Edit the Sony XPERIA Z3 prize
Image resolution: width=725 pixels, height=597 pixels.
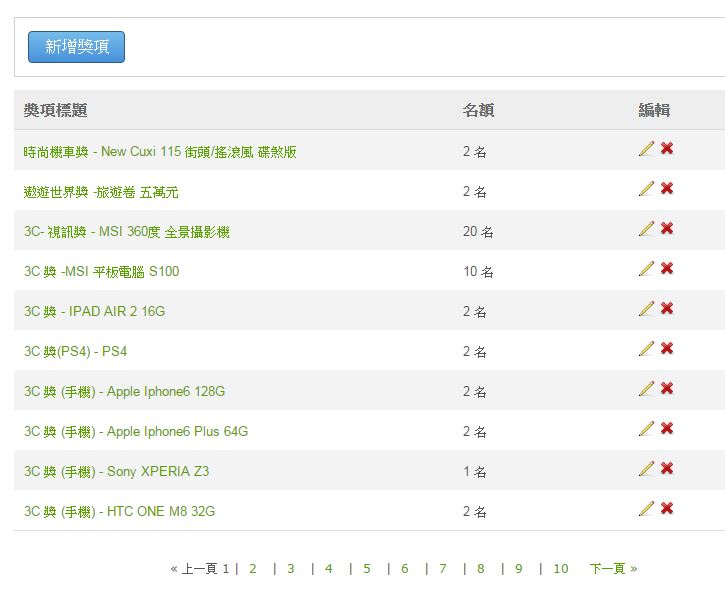point(646,468)
